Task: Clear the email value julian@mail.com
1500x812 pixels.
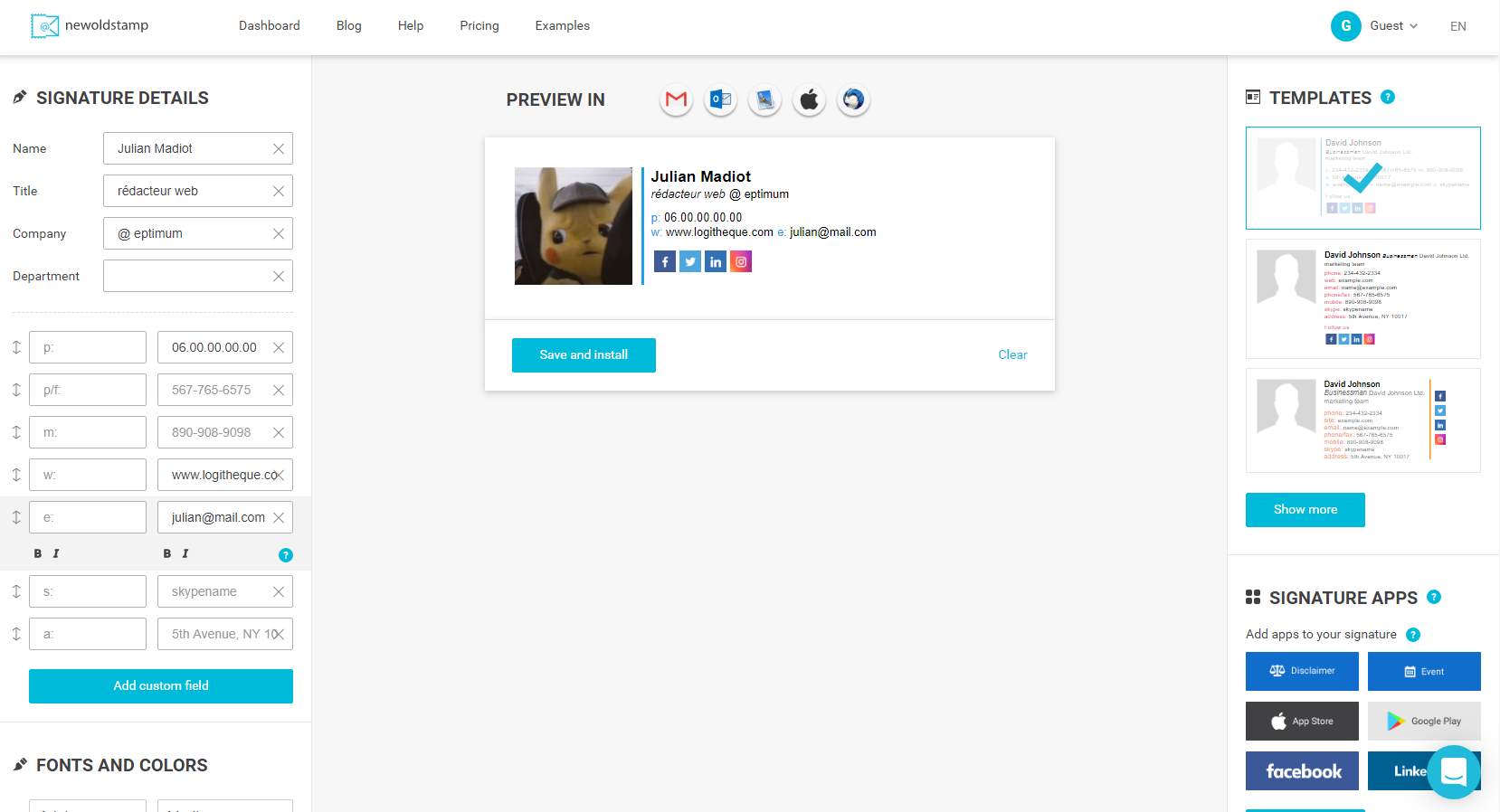Action: pos(279,517)
